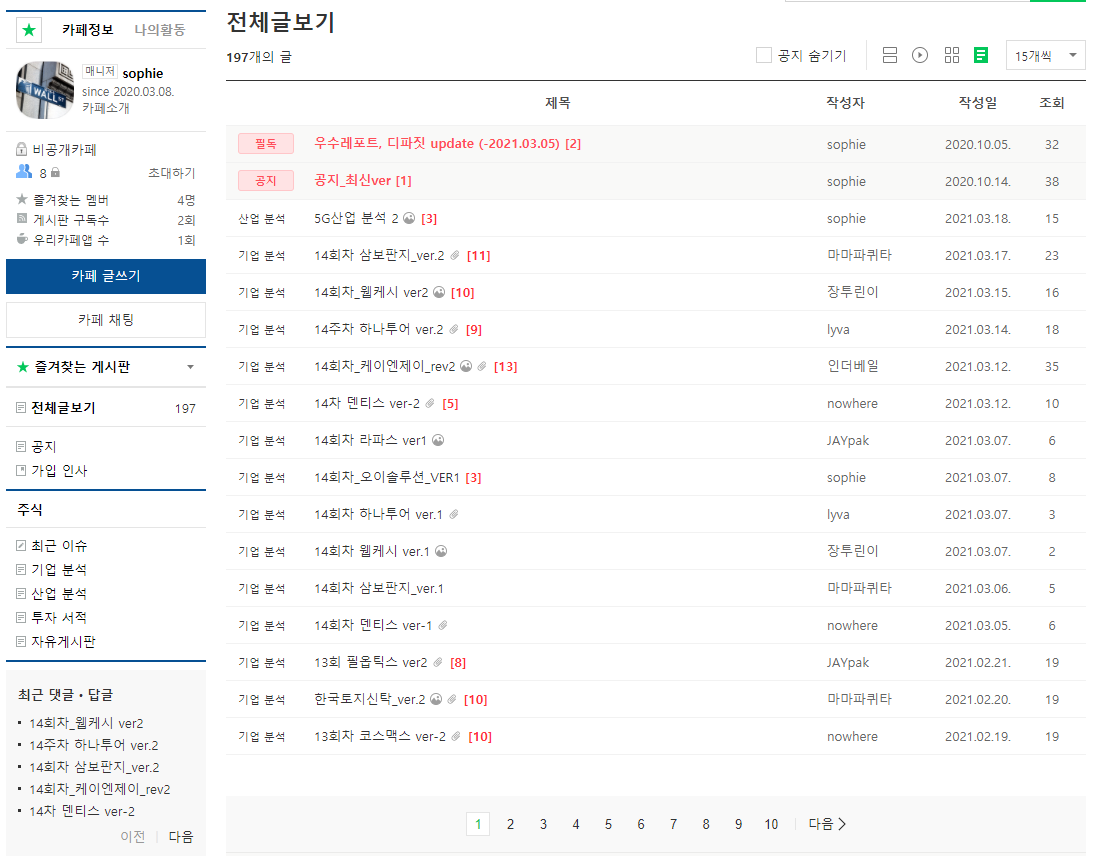Image resolution: width=1098 pixels, height=856 pixels.
Task: Click image icon on 14회자 라파스 ver1
Action: [x=438, y=440]
